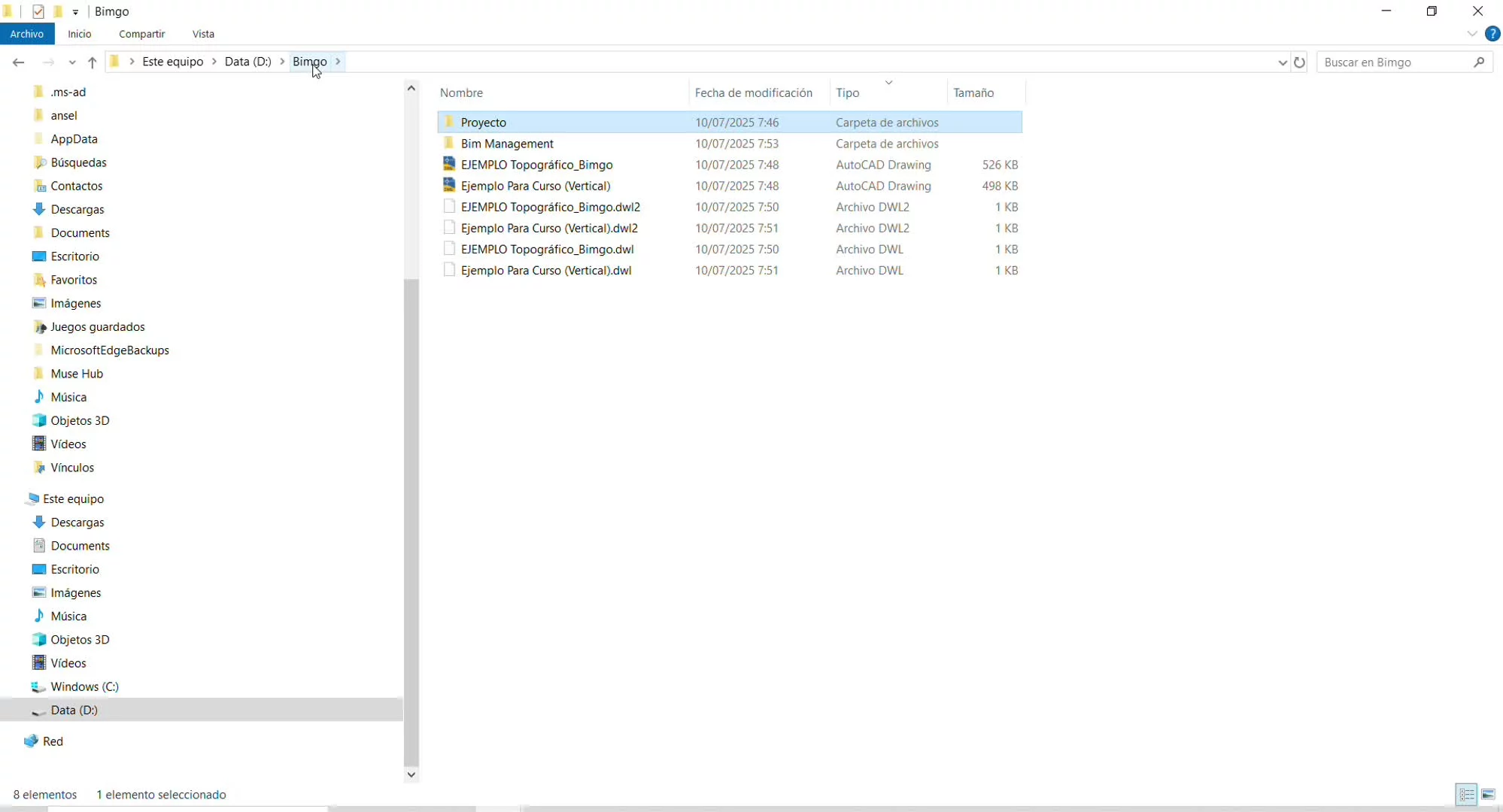1503x812 pixels.
Task: Switch to large icons view layout
Action: [1488, 795]
